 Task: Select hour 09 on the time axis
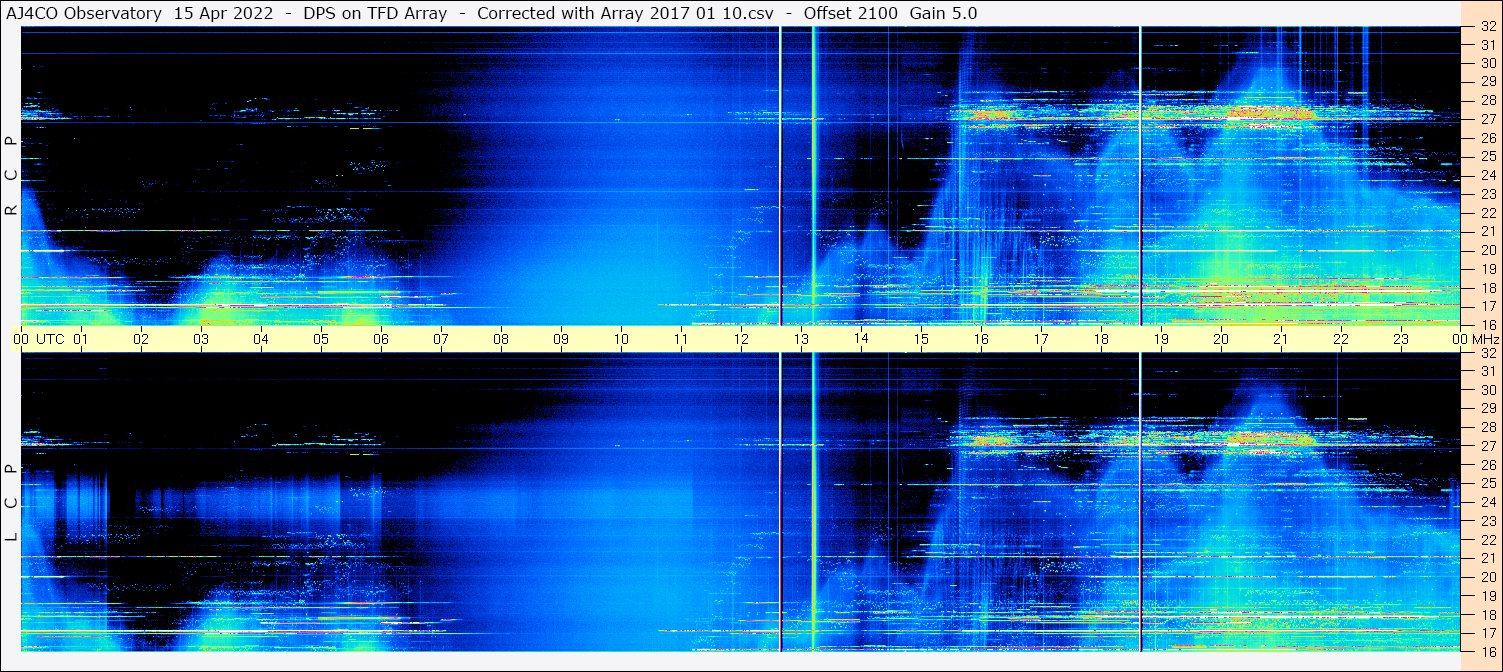pyautogui.click(x=561, y=339)
